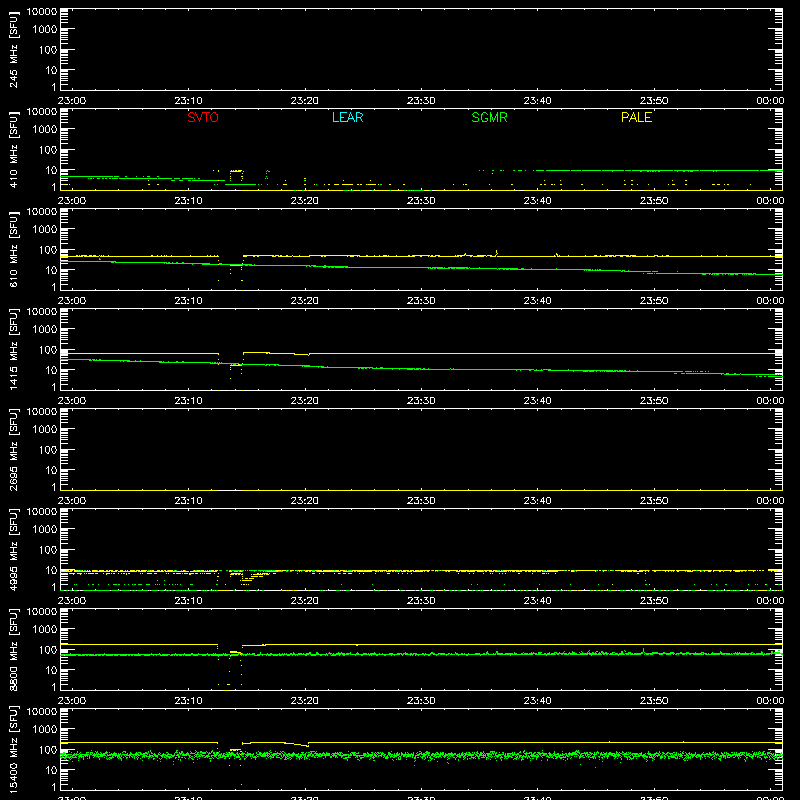This screenshot has width=800, height=800.
Task: Click 23:40 on the 610 MHz time axis
Action: pyautogui.click(x=537, y=301)
